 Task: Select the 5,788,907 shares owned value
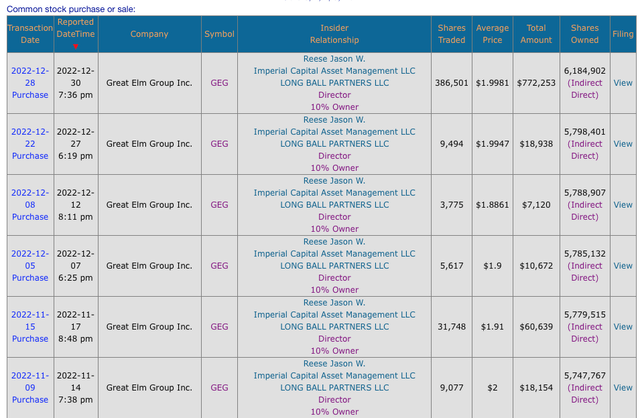[x=584, y=193]
